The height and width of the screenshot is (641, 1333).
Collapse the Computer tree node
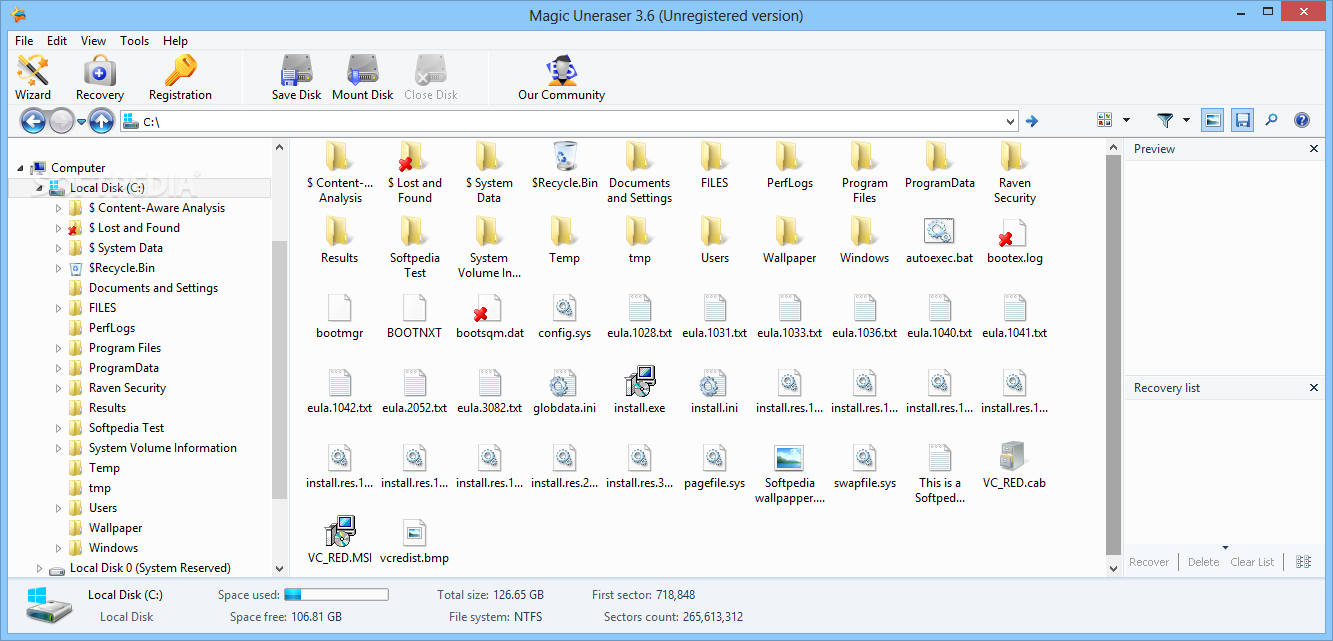tap(21, 168)
